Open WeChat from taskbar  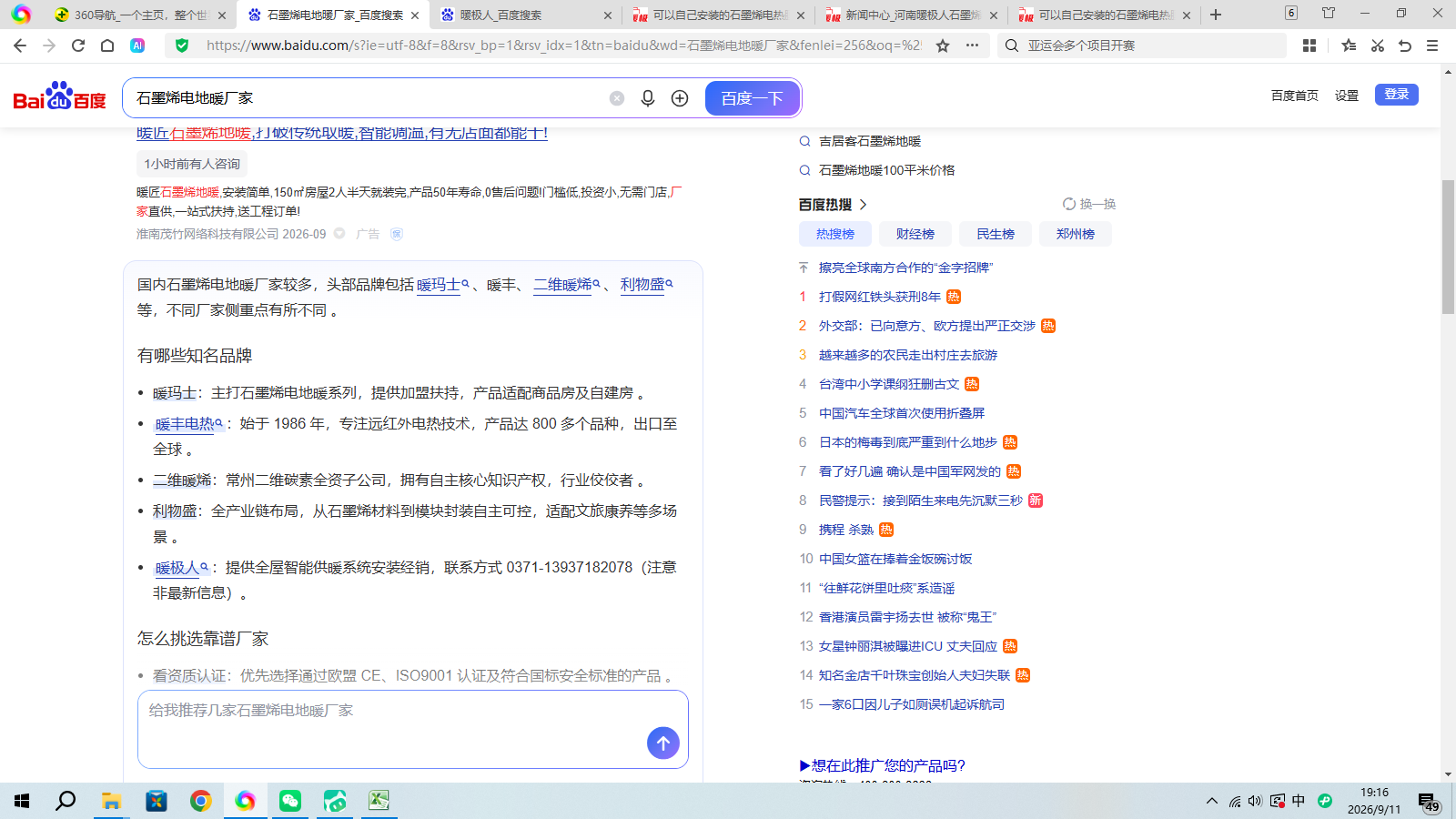(290, 801)
